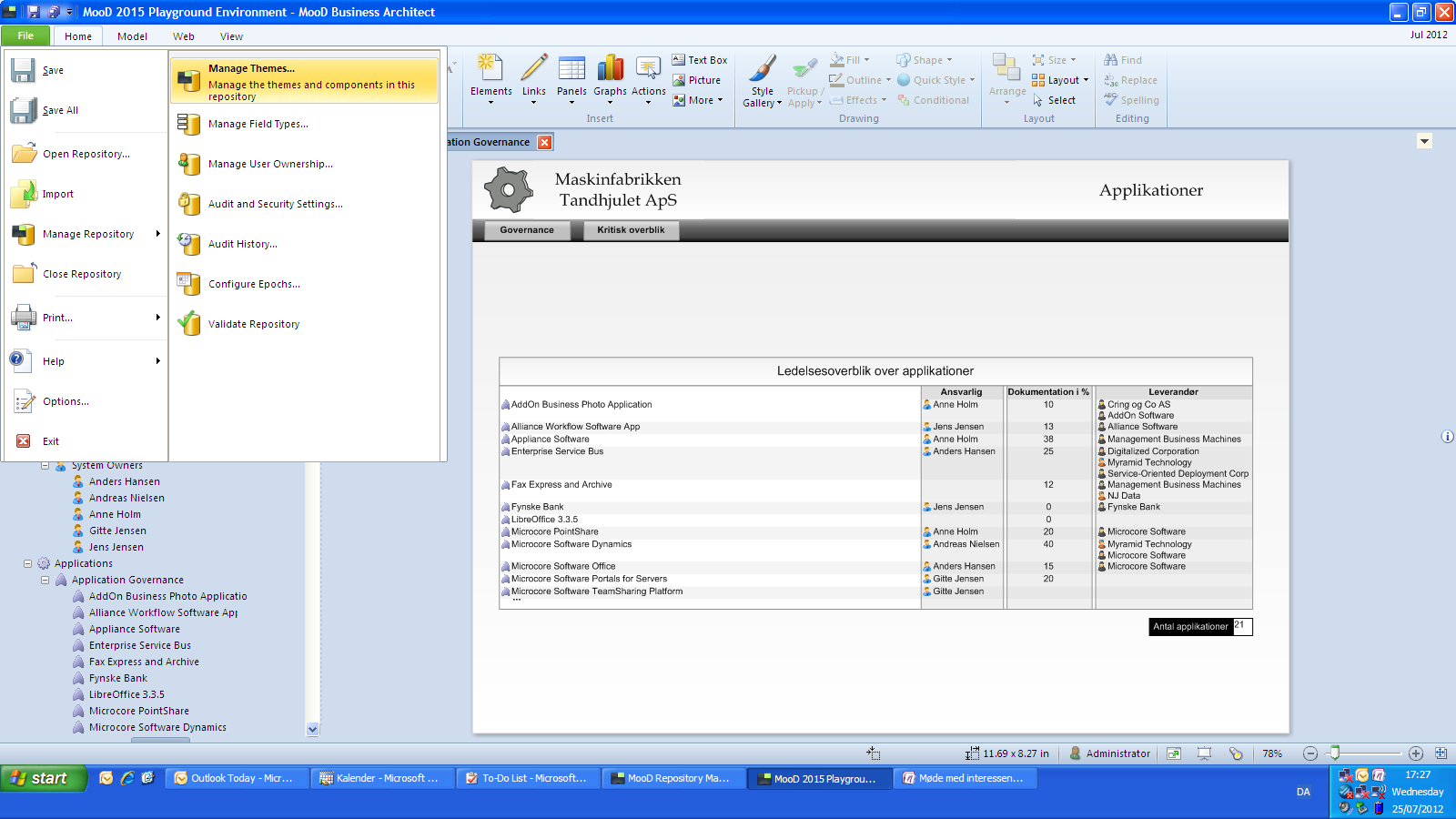The height and width of the screenshot is (819, 1456).
Task: Collapse the Application Governance tree node
Action: coord(45,580)
